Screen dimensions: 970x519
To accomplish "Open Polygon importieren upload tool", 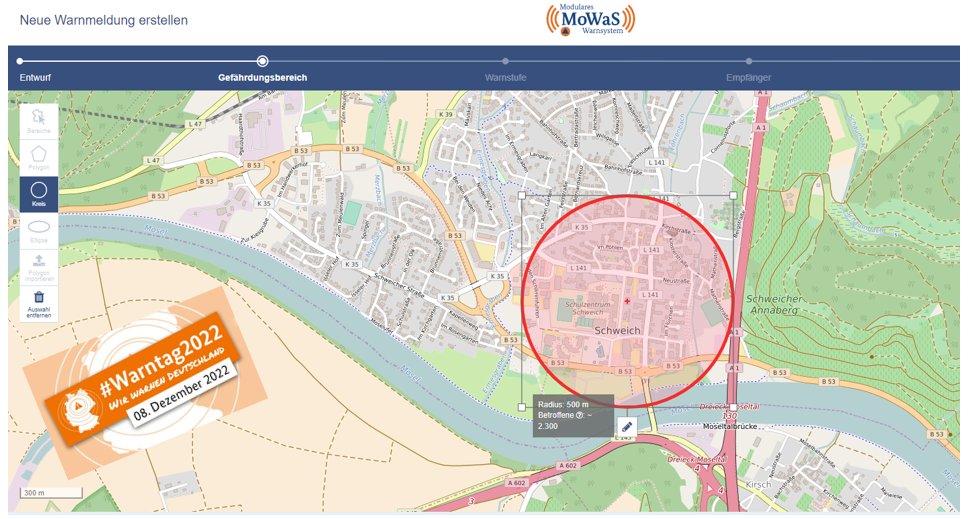I will 39,267.
